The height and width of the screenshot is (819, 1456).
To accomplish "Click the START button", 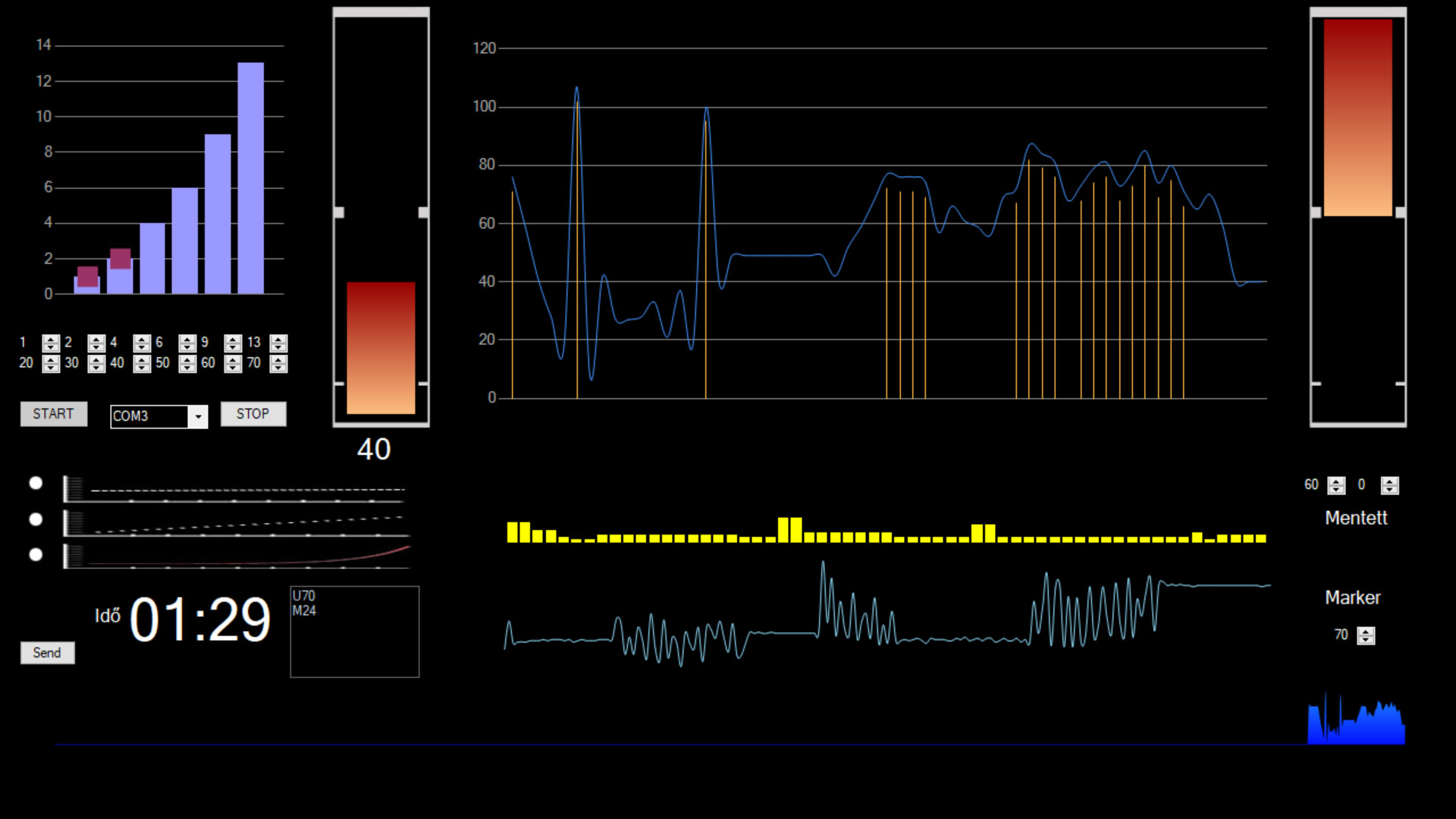I will pyautogui.click(x=53, y=414).
